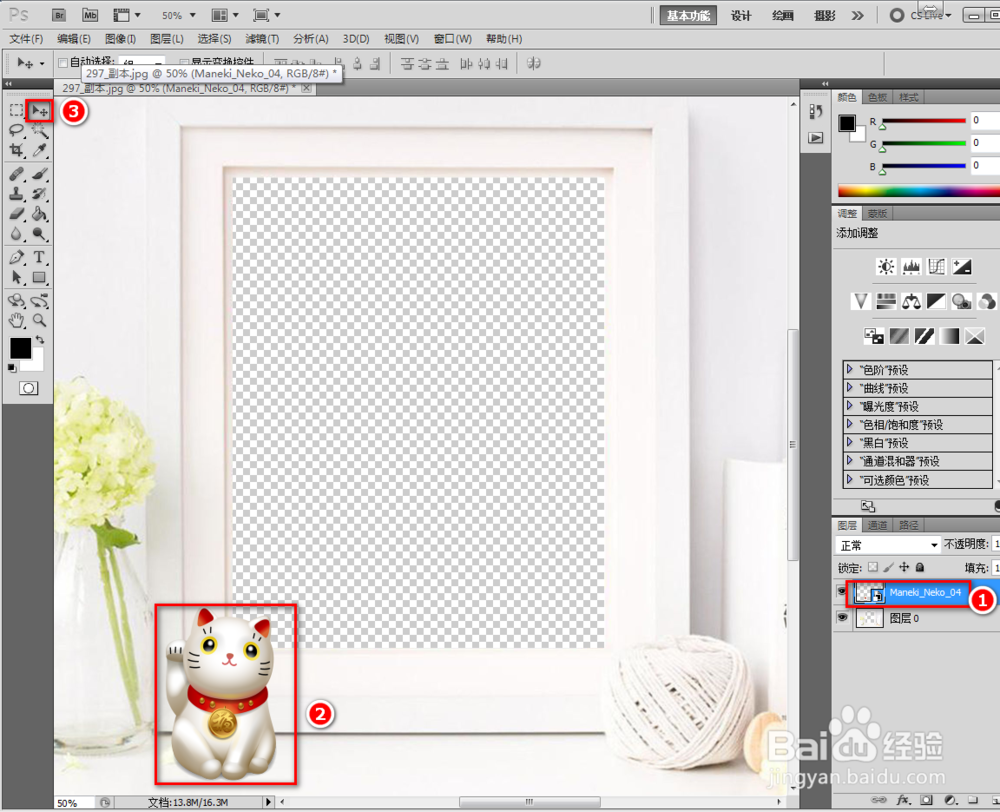Select the Spot Healing Brush tool
Screen dimensions: 1000x812
pyautogui.click(x=17, y=173)
